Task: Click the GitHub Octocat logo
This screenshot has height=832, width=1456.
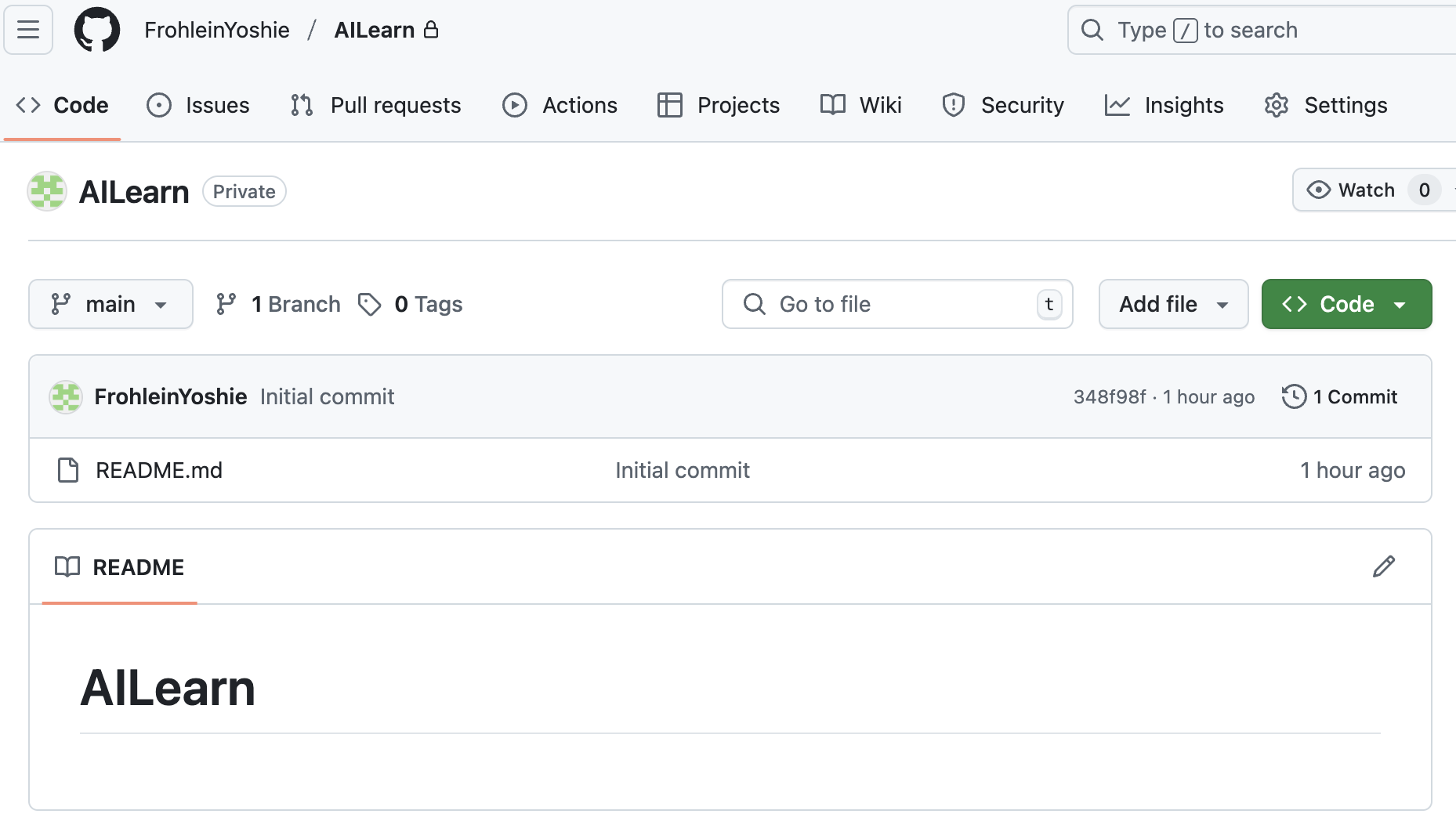Action: point(97,30)
